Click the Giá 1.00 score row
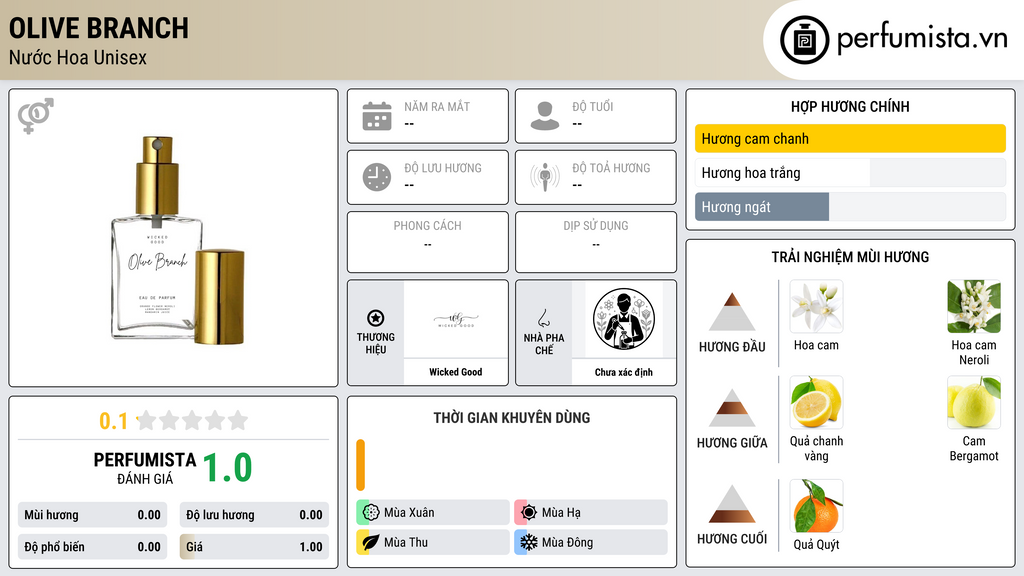 click(x=254, y=547)
